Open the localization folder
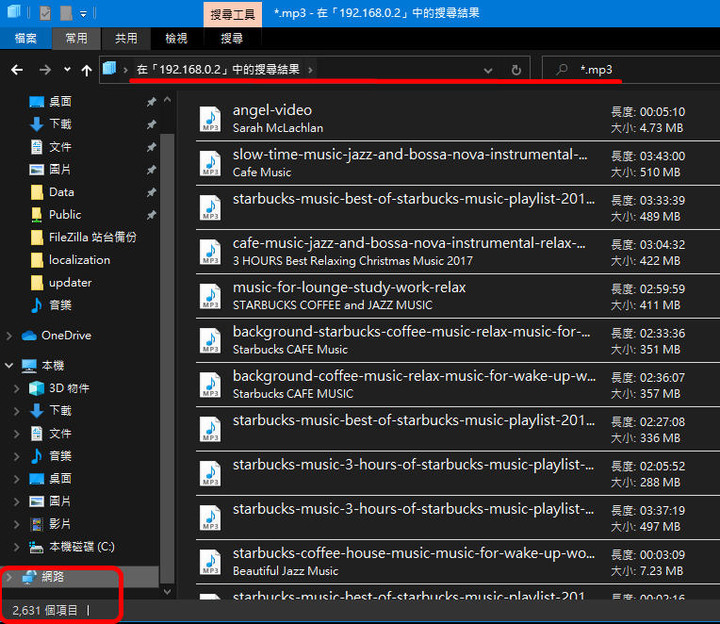Screen dimensions: 720x624 (x=79, y=260)
